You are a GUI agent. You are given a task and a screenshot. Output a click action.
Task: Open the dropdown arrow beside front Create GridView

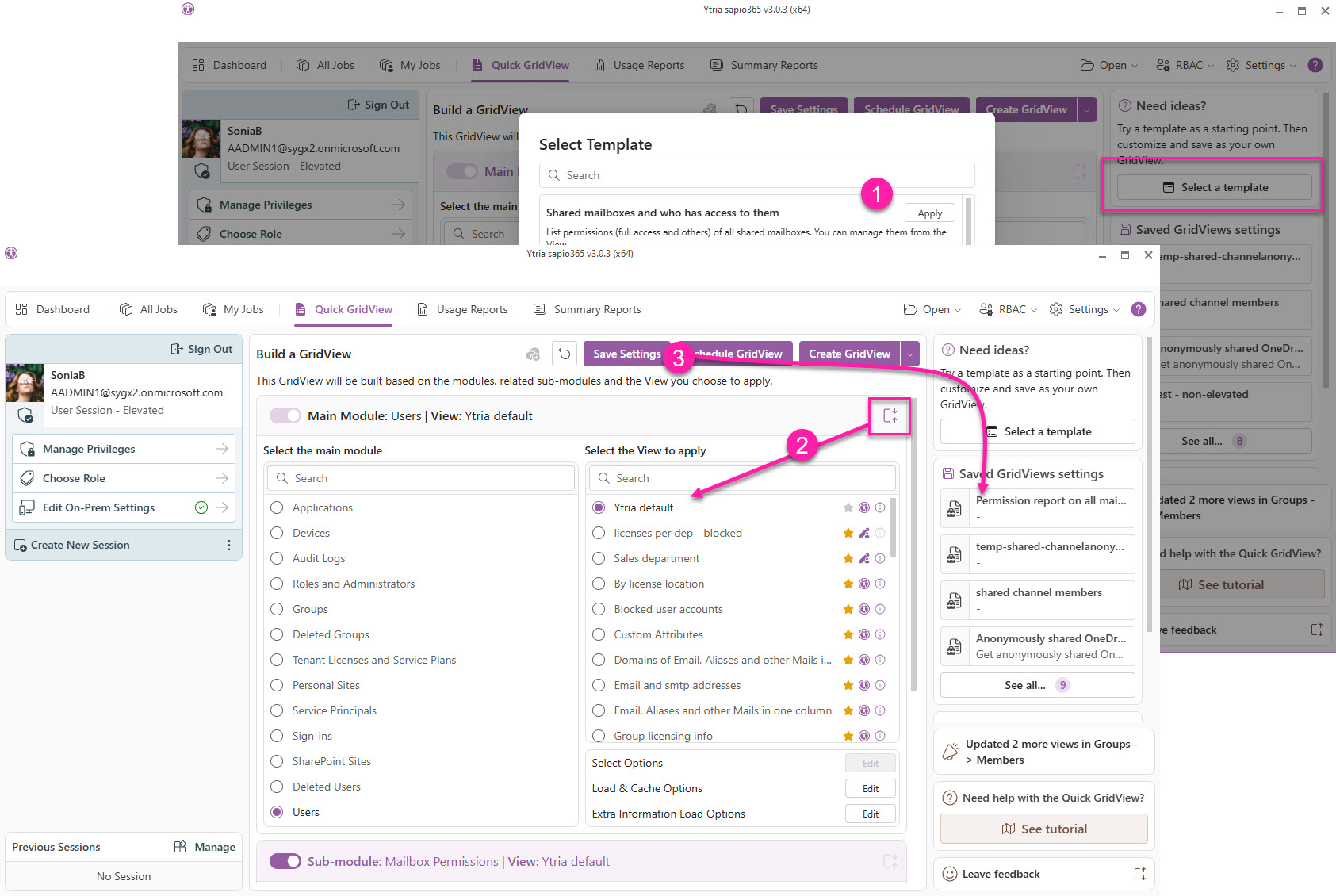click(910, 354)
